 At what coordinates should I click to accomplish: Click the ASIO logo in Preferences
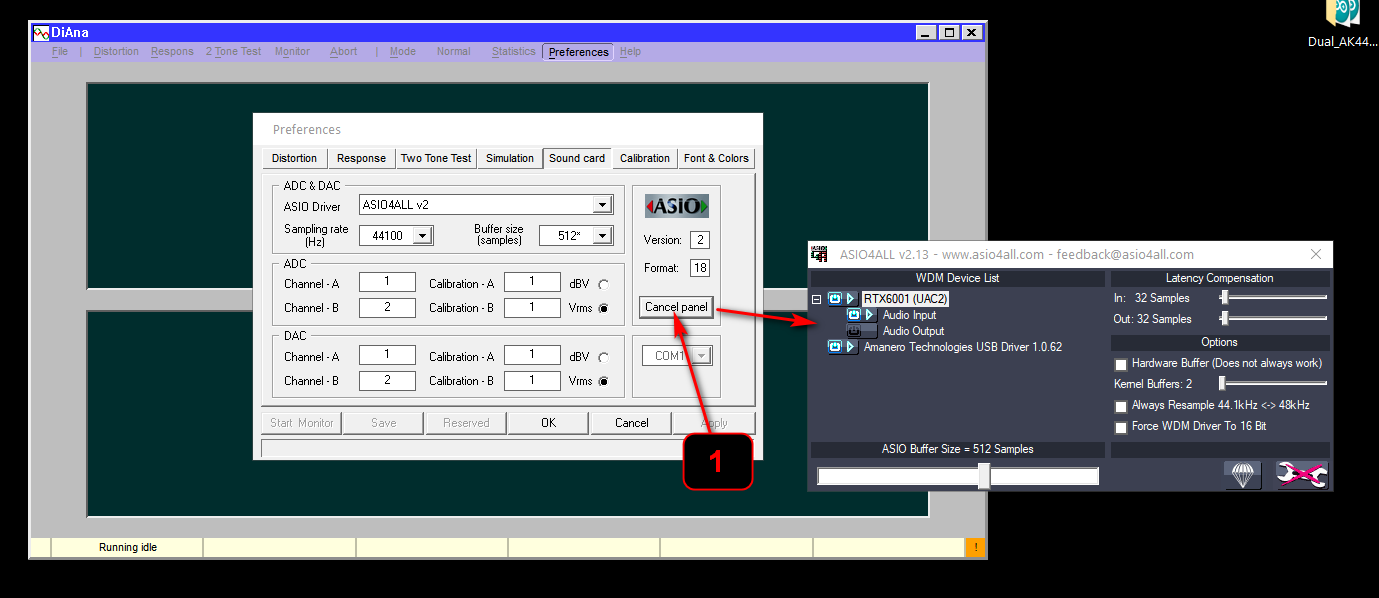677,206
